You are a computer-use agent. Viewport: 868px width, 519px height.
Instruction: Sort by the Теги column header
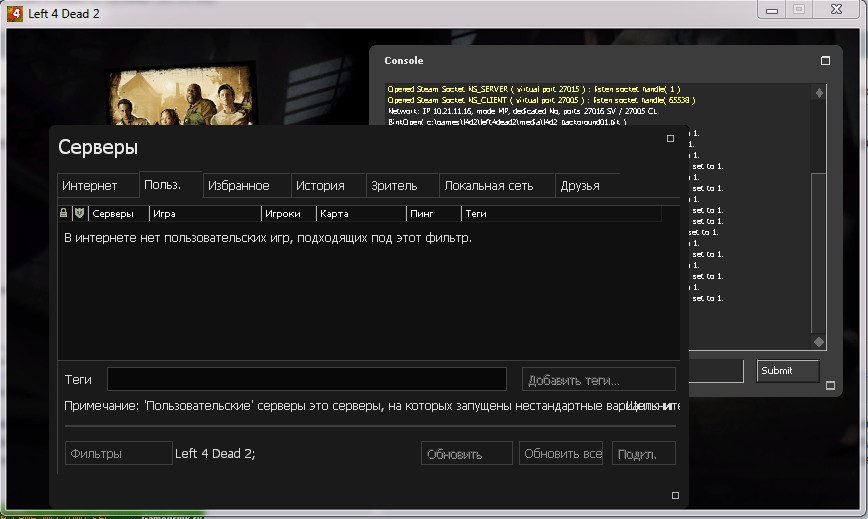coord(561,213)
